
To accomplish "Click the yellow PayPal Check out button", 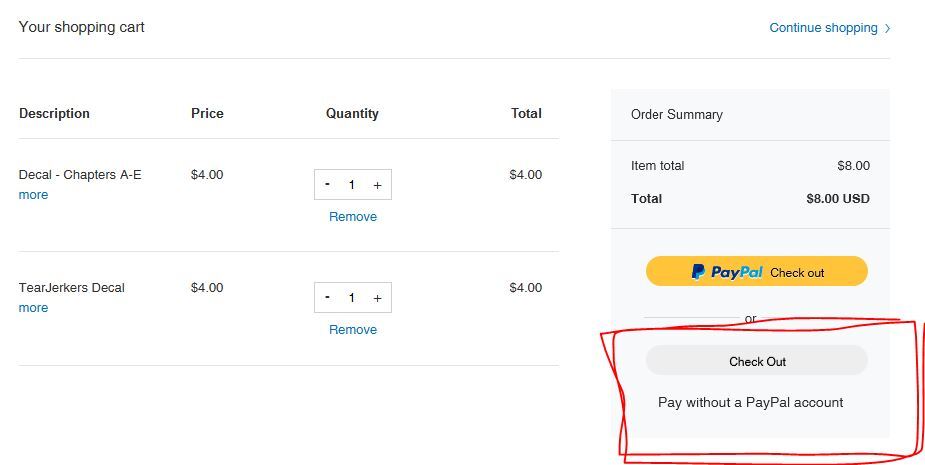I will click(x=756, y=272).
